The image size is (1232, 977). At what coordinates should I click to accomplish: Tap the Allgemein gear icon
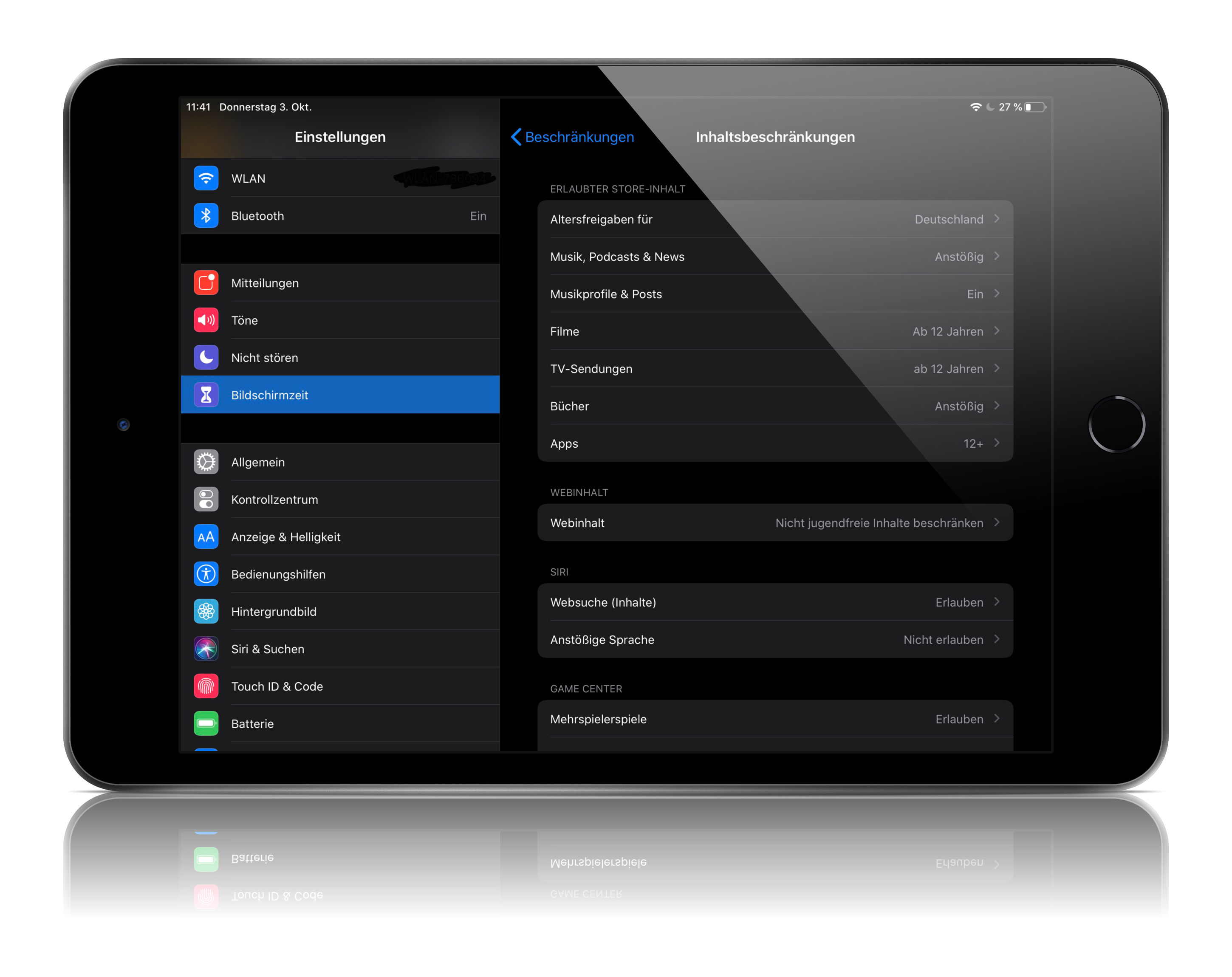tap(206, 462)
